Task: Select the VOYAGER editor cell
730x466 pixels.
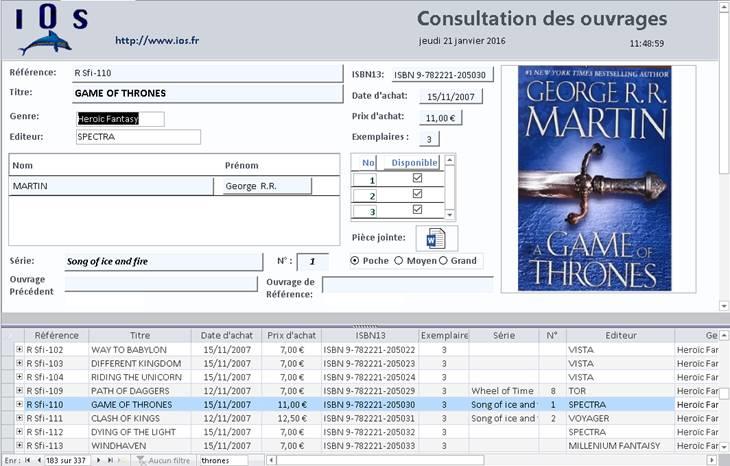Action: coord(621,418)
